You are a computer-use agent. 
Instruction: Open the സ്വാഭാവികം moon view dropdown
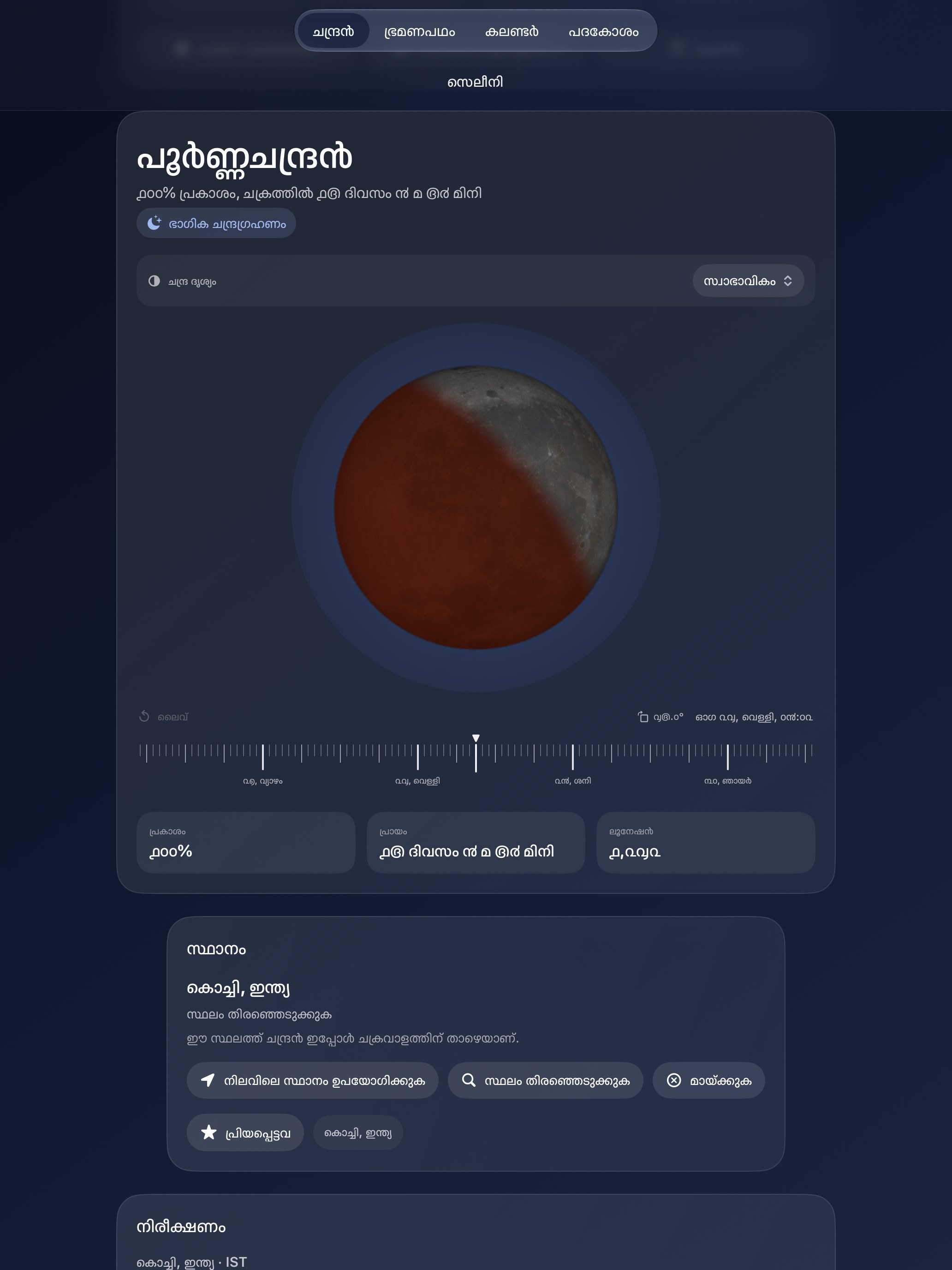(x=748, y=281)
